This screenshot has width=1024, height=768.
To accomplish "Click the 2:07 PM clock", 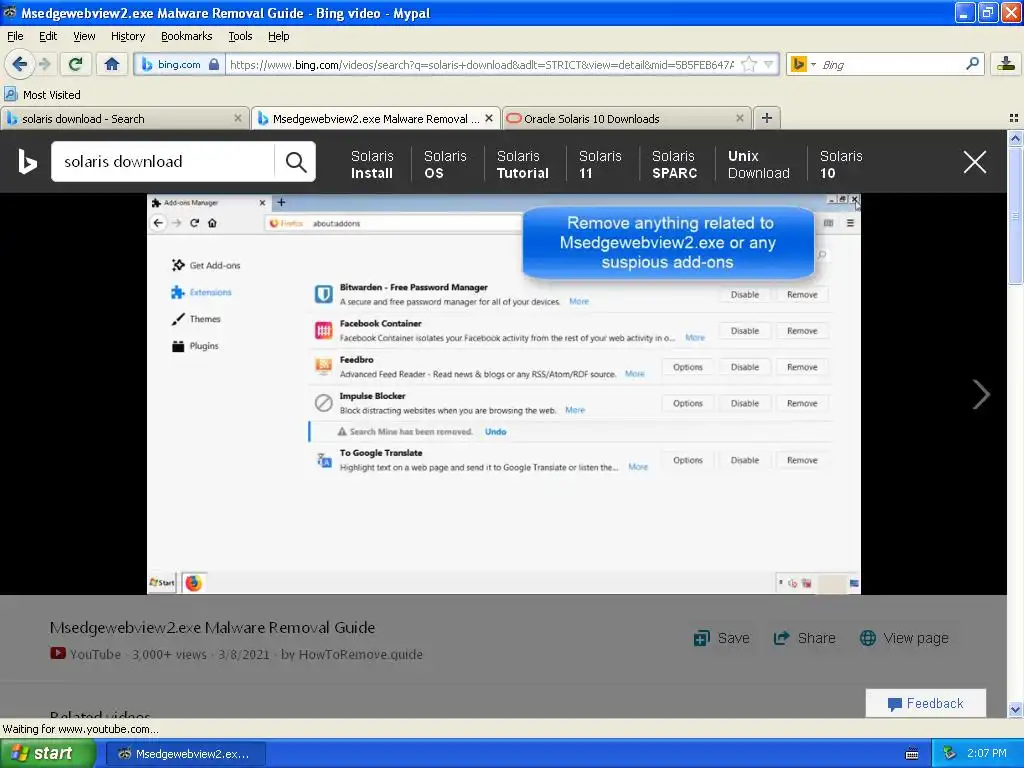I will pos(987,754).
